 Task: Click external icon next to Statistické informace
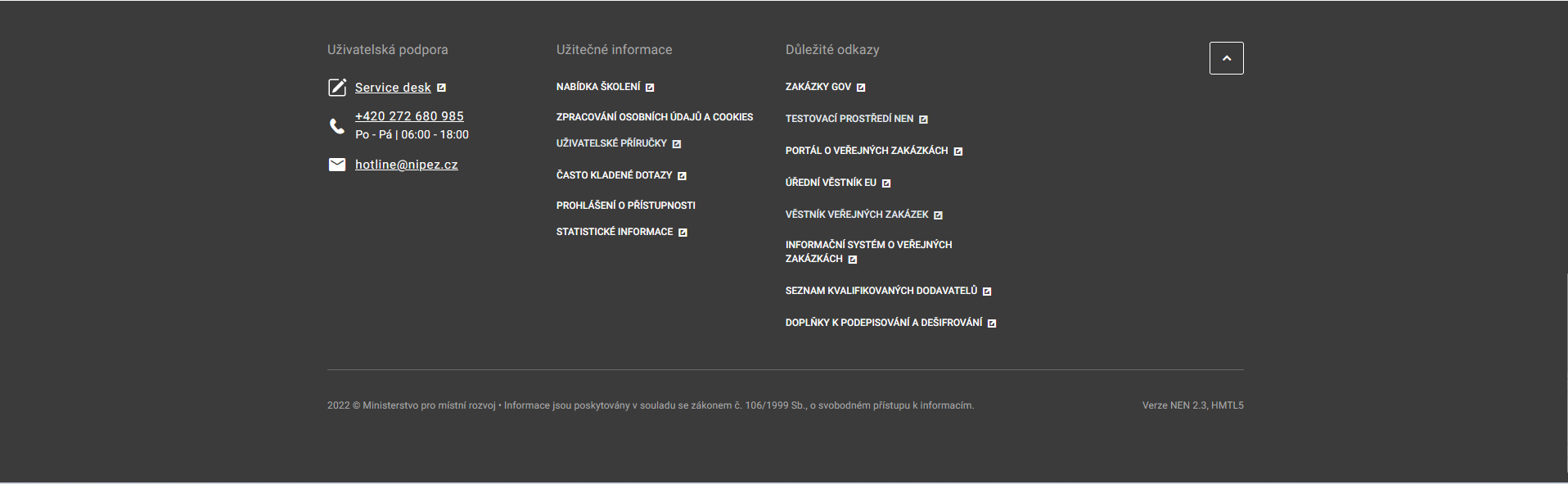[x=683, y=233]
